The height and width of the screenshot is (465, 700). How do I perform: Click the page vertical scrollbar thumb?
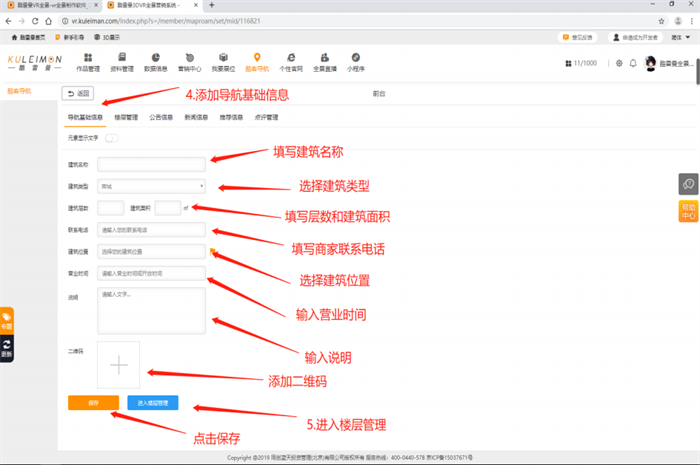697,71
